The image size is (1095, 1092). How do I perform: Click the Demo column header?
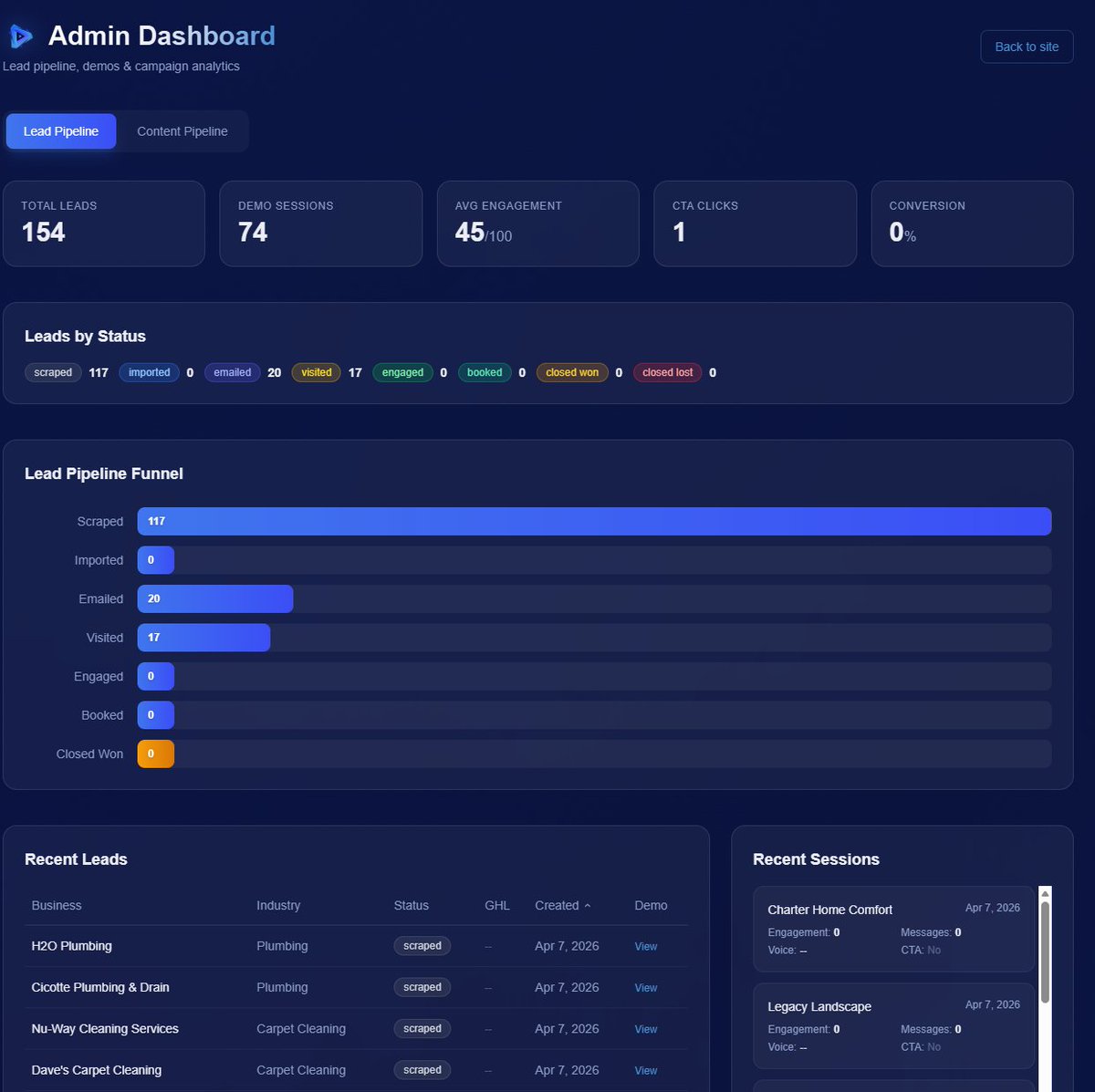[x=651, y=905]
